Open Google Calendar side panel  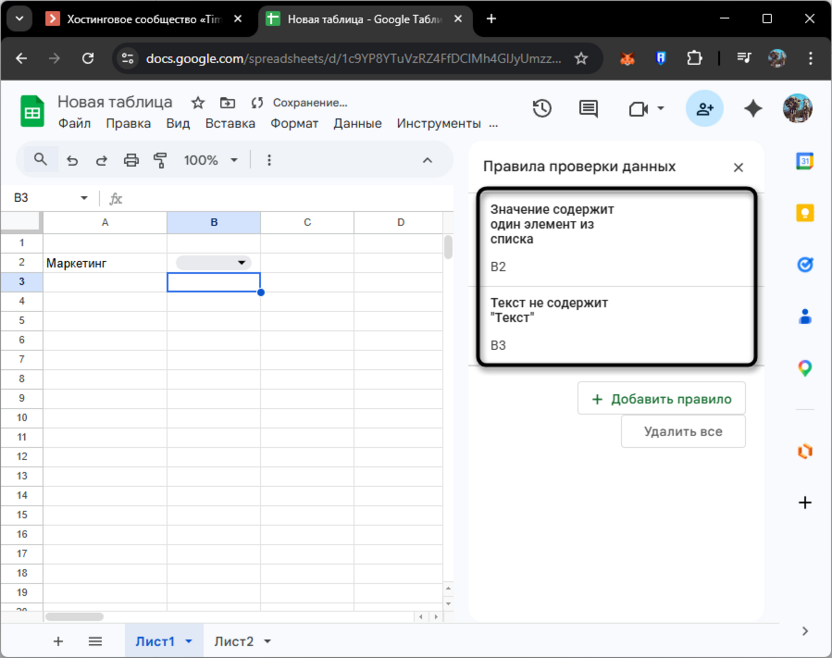805,161
